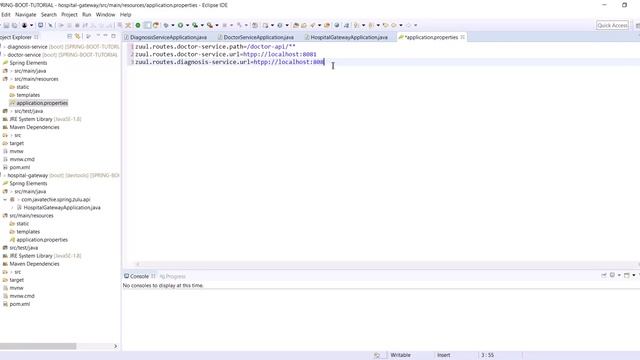Open the Navigate menu
640x360 pixels.
pos(26,14)
